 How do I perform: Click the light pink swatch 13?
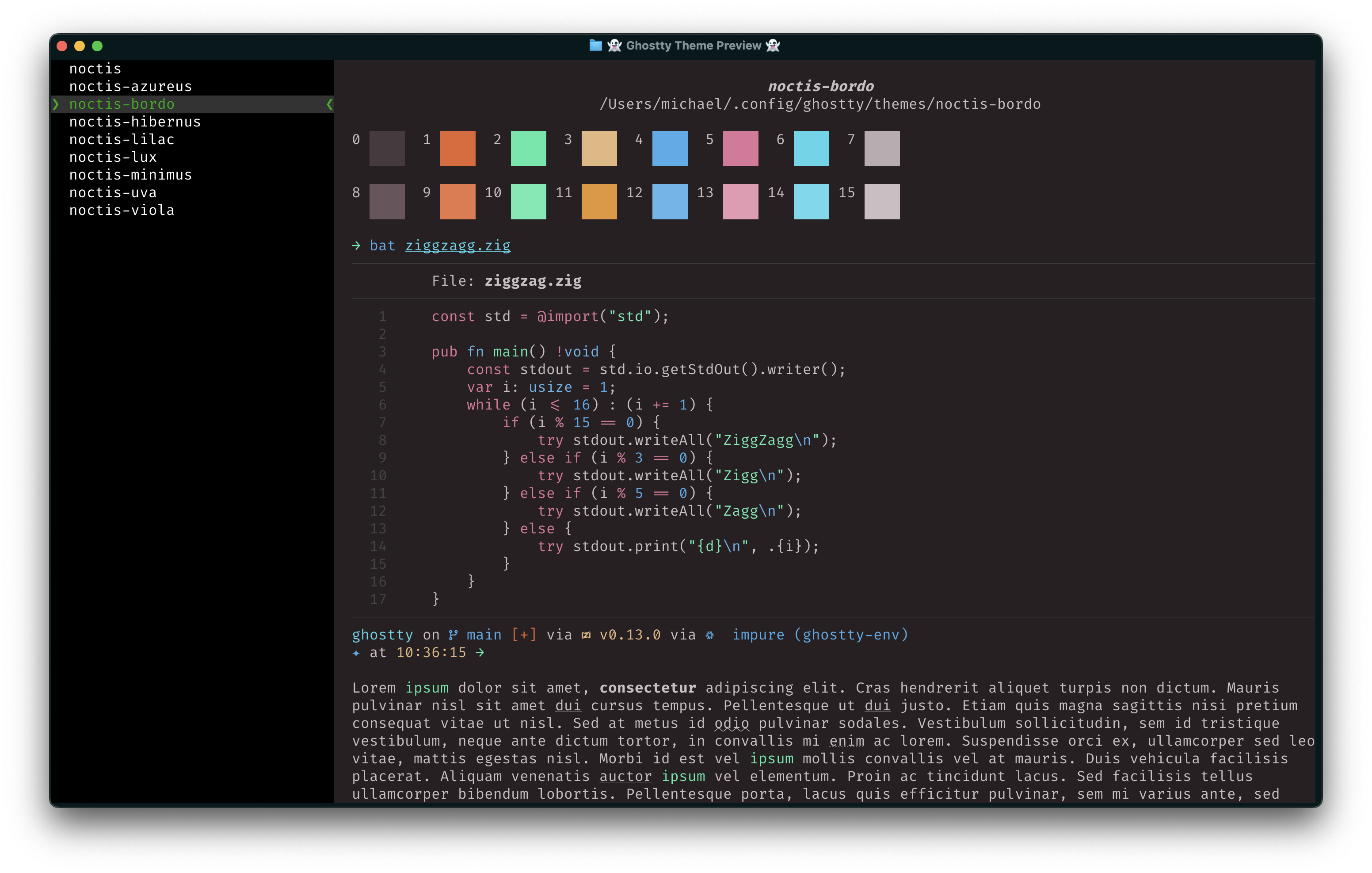[740, 201]
